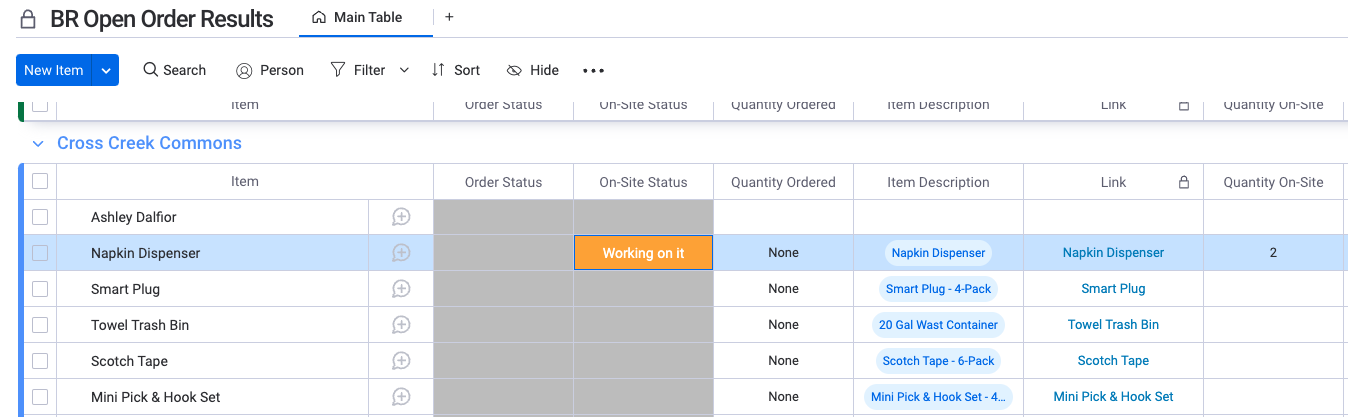1348x417 pixels.
Task: Open conversation bubble for Smart Plug row
Action: 401,289
